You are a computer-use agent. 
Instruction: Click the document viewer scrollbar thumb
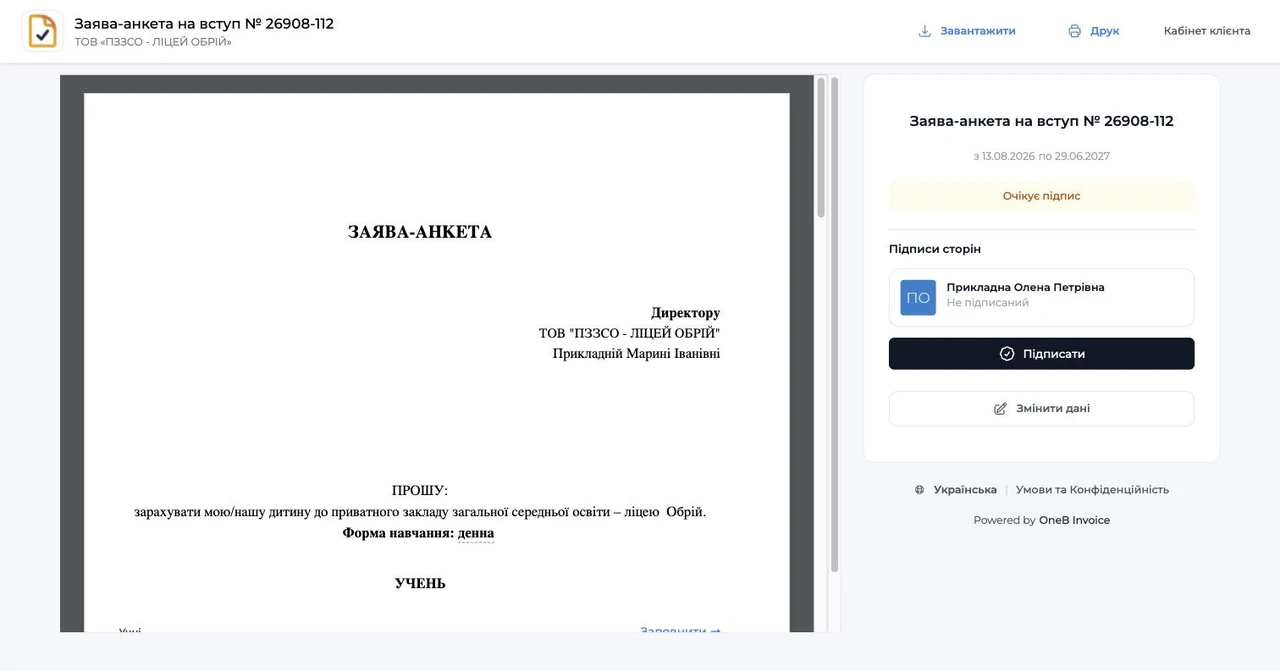(821, 148)
